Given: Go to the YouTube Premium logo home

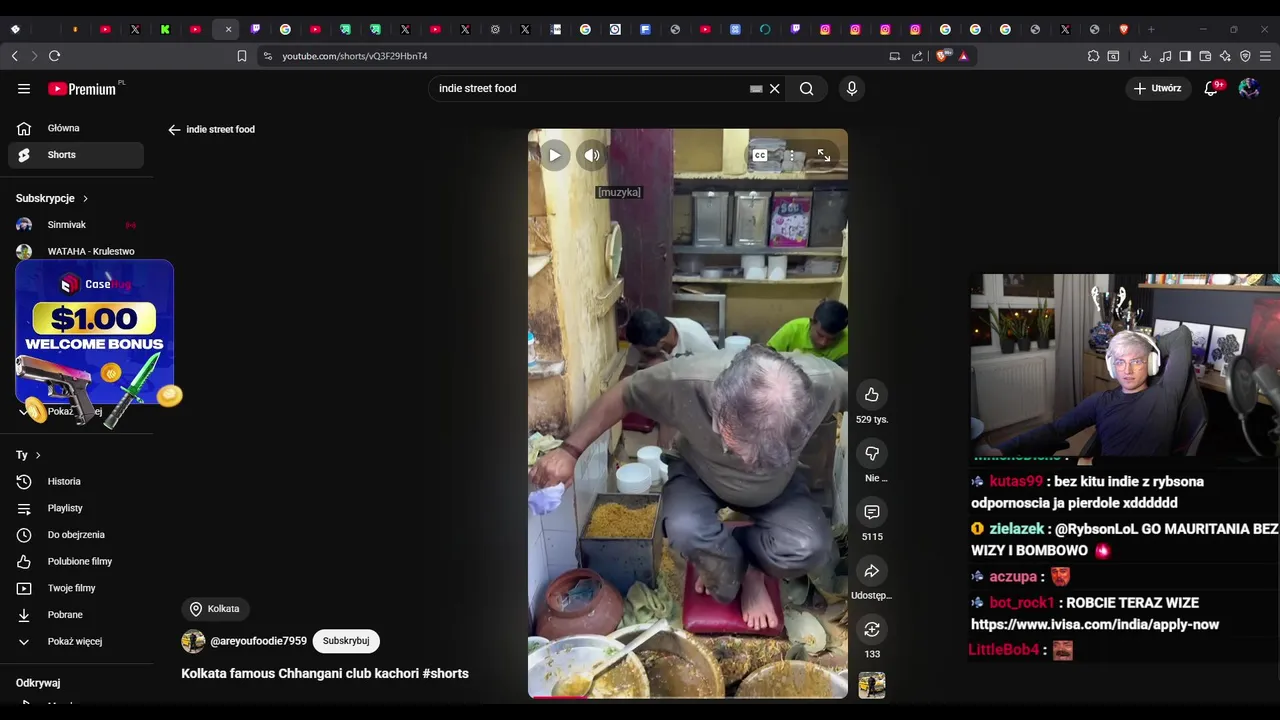Looking at the screenshot, I should coord(82,89).
